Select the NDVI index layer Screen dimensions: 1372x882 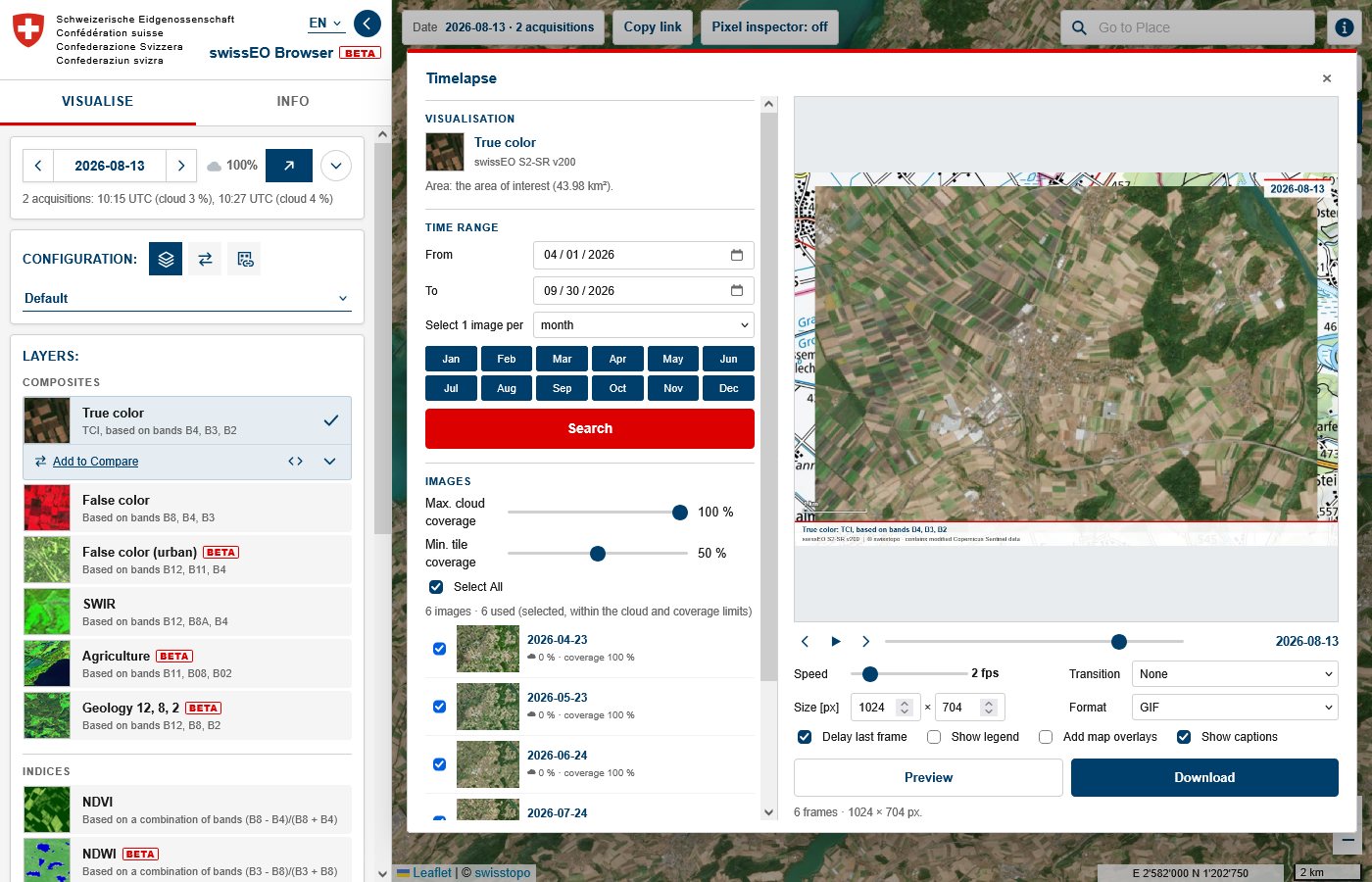pos(187,809)
